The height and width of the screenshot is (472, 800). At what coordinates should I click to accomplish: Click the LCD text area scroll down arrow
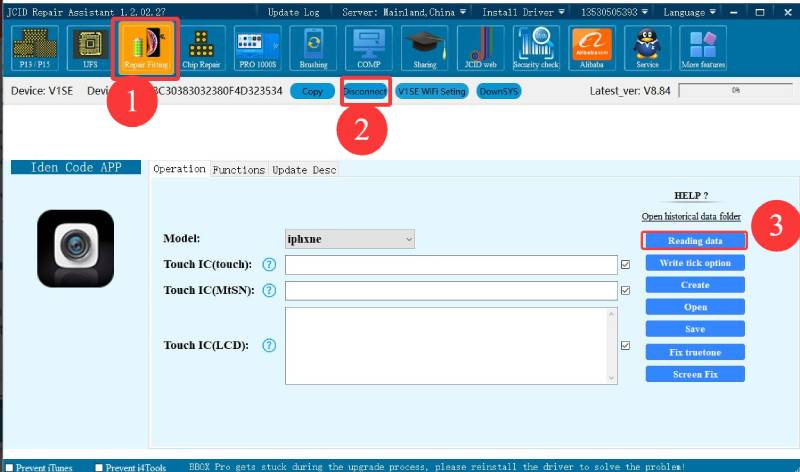(611, 378)
